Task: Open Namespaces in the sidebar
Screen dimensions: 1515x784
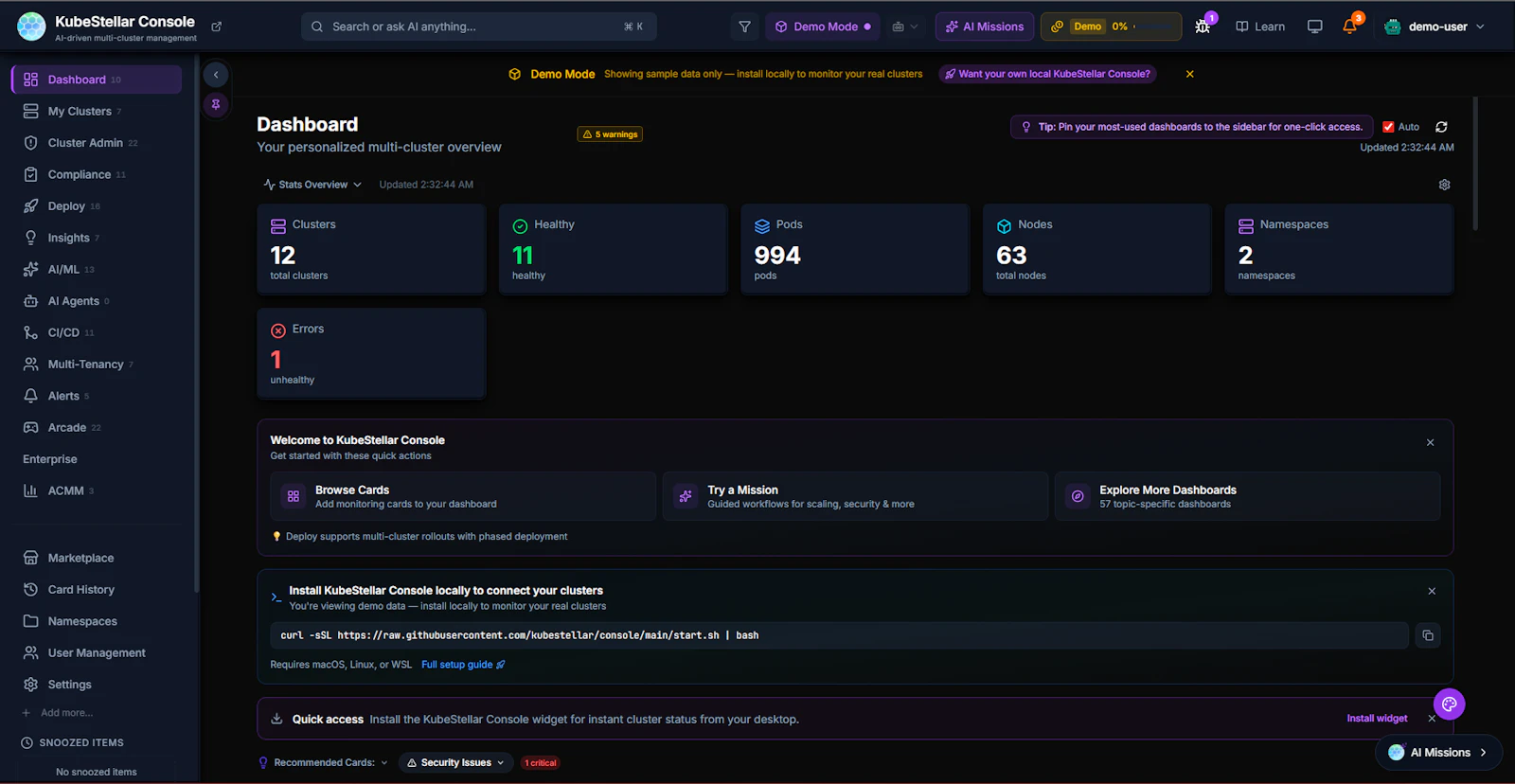Action: [97, 621]
